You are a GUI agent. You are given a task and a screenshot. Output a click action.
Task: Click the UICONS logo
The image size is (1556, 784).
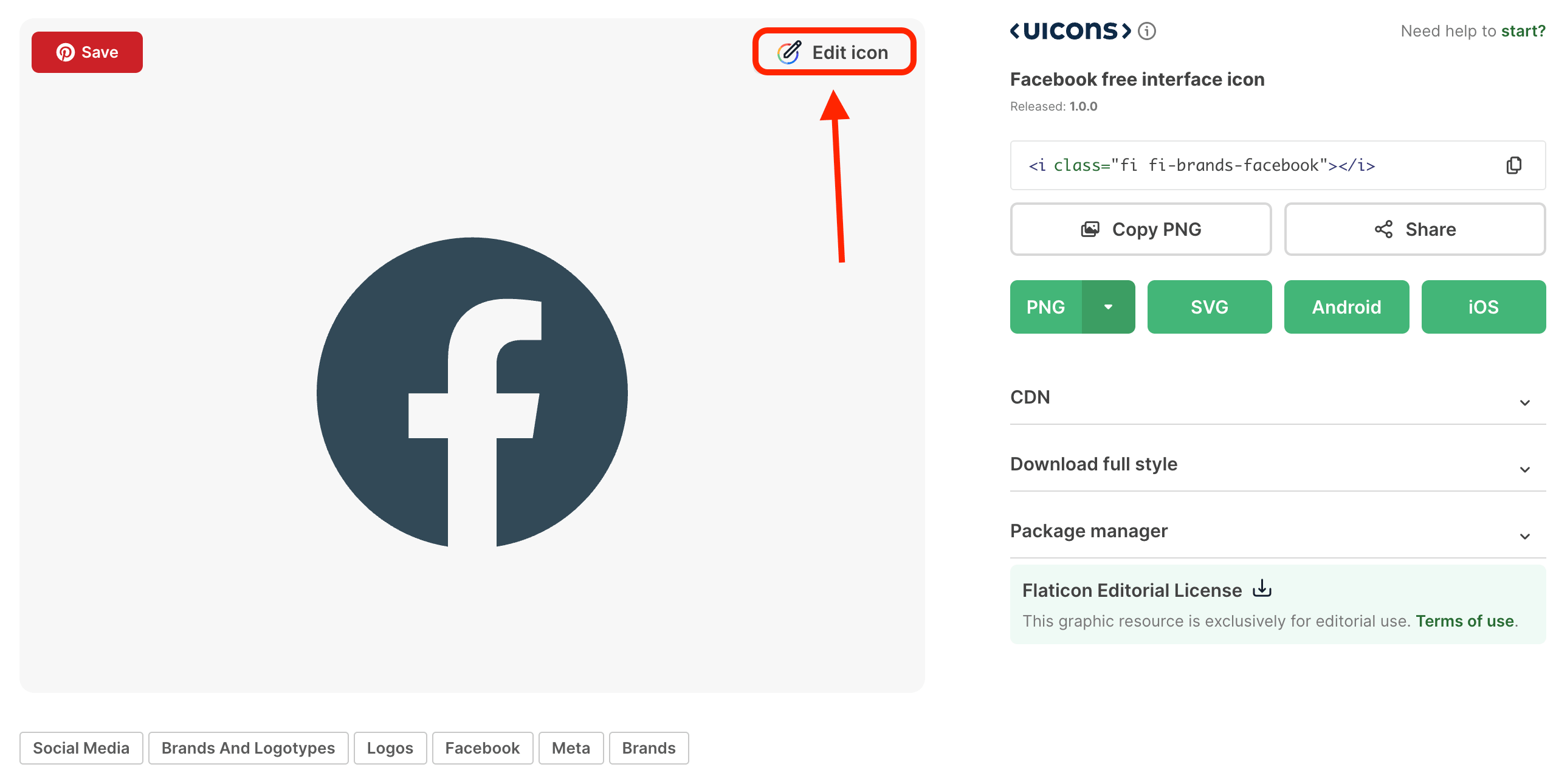(x=1070, y=30)
